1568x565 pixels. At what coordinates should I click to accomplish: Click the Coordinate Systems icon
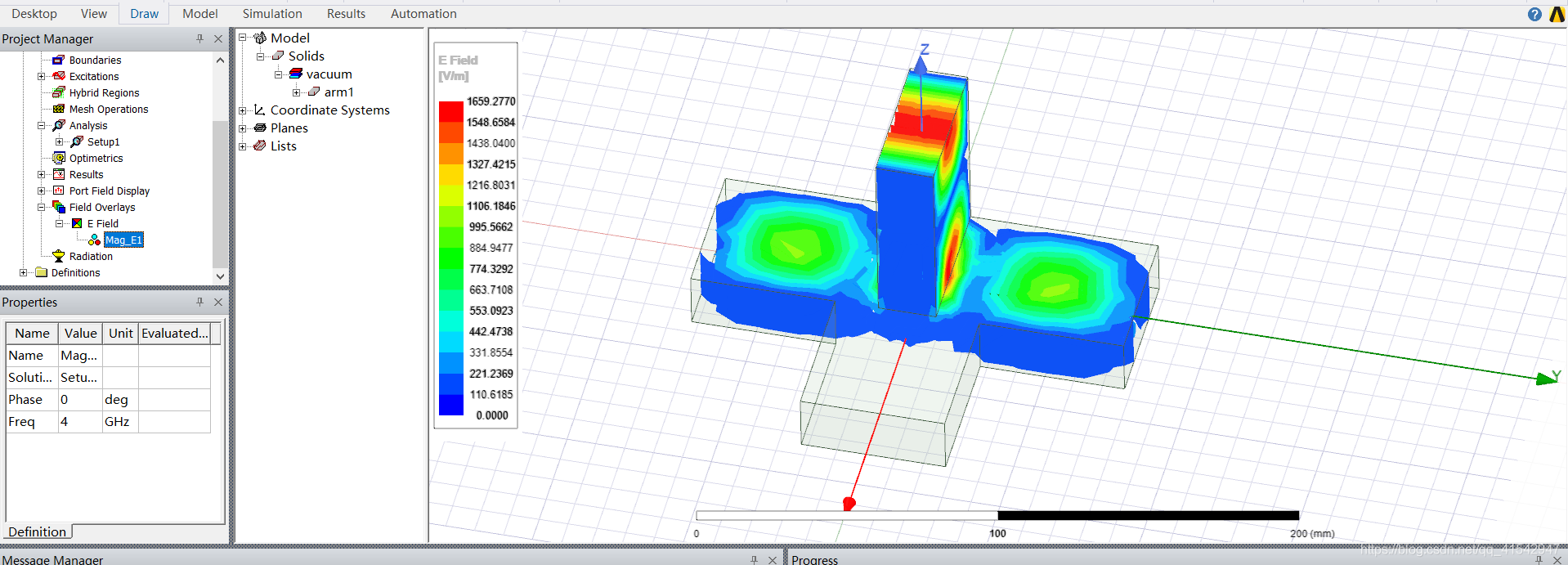(x=260, y=110)
